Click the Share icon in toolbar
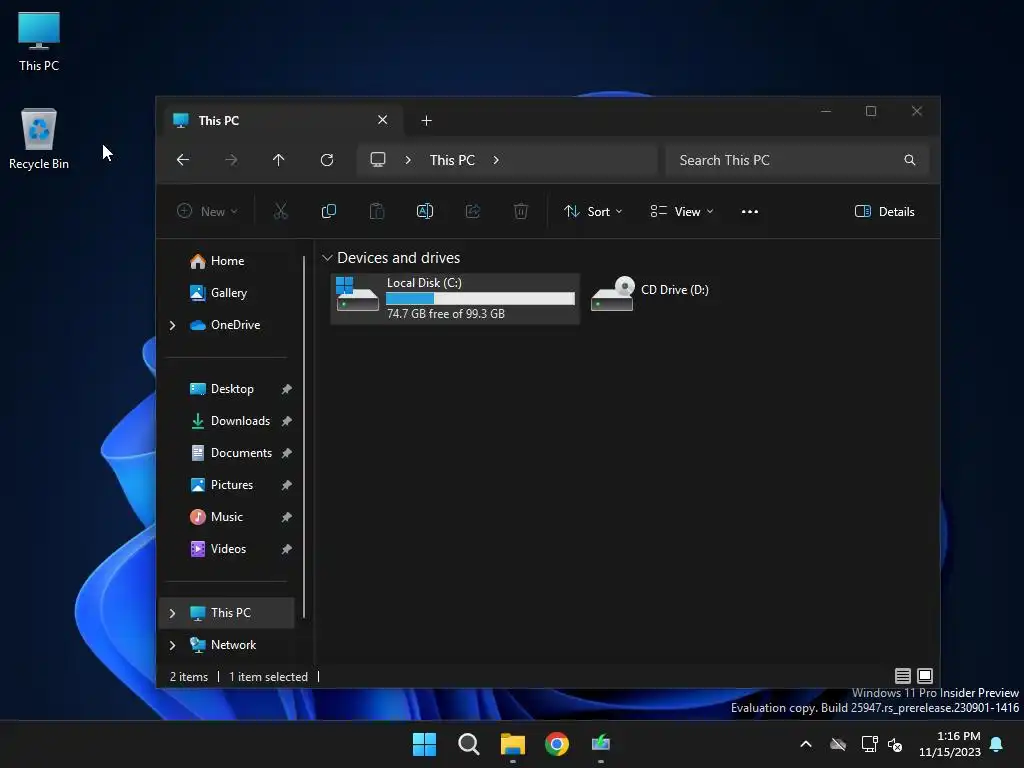The height and width of the screenshot is (768, 1024). (x=473, y=211)
